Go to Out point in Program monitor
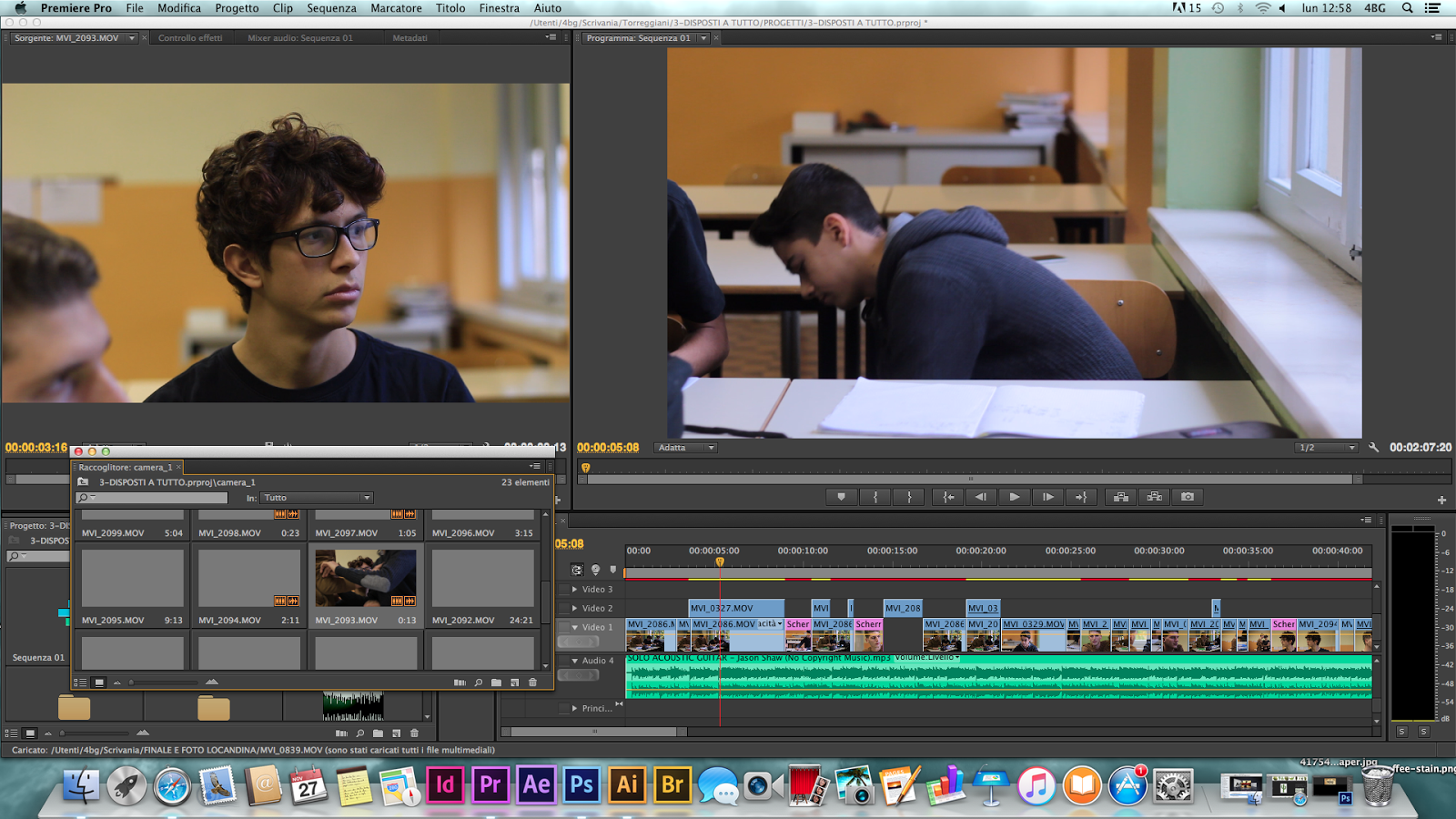This screenshot has height=819, width=1456. pos(1081,497)
